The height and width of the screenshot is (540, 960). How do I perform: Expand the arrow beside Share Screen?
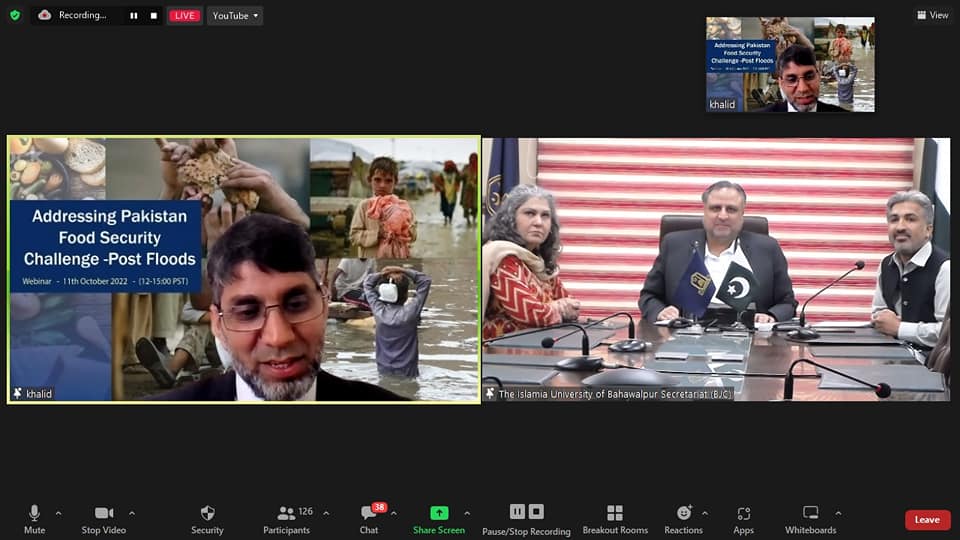(467, 513)
